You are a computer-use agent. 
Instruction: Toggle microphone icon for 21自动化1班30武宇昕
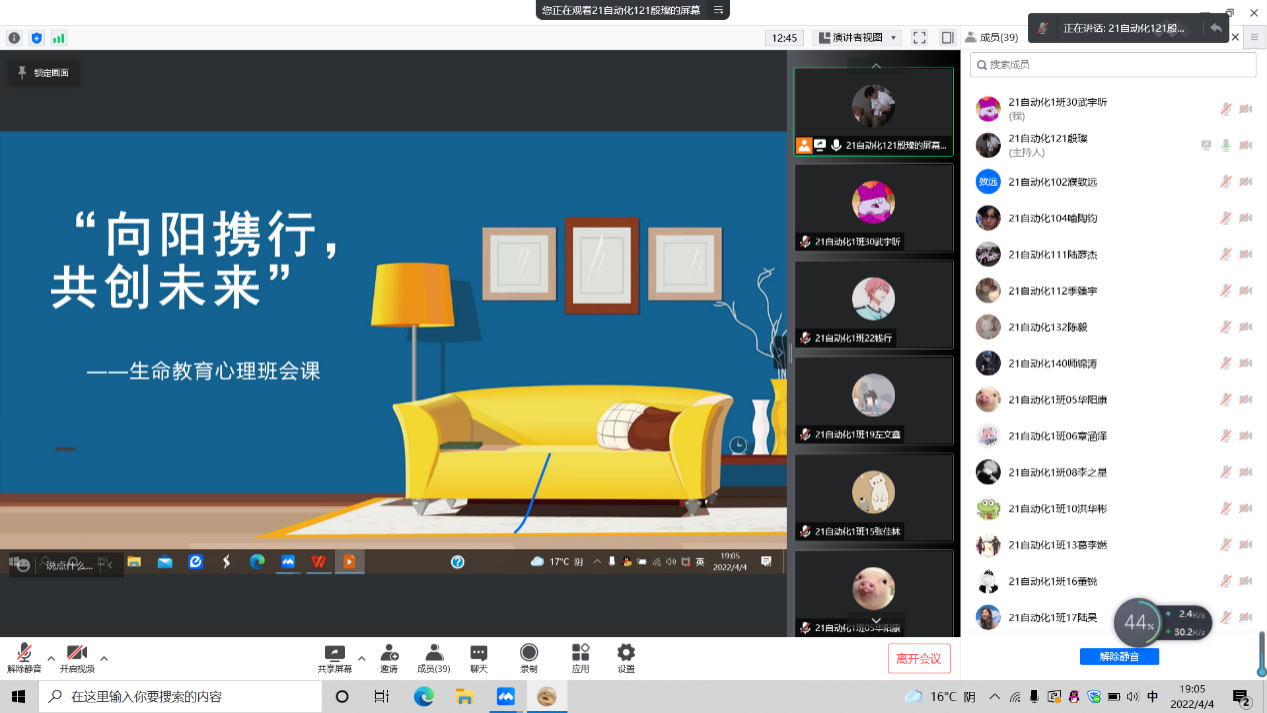click(1226, 109)
